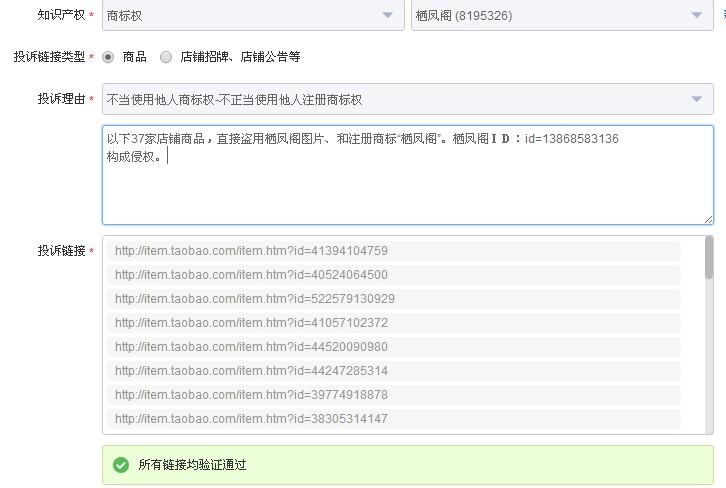Click the 所有链接均验证通过 status message

point(192,465)
